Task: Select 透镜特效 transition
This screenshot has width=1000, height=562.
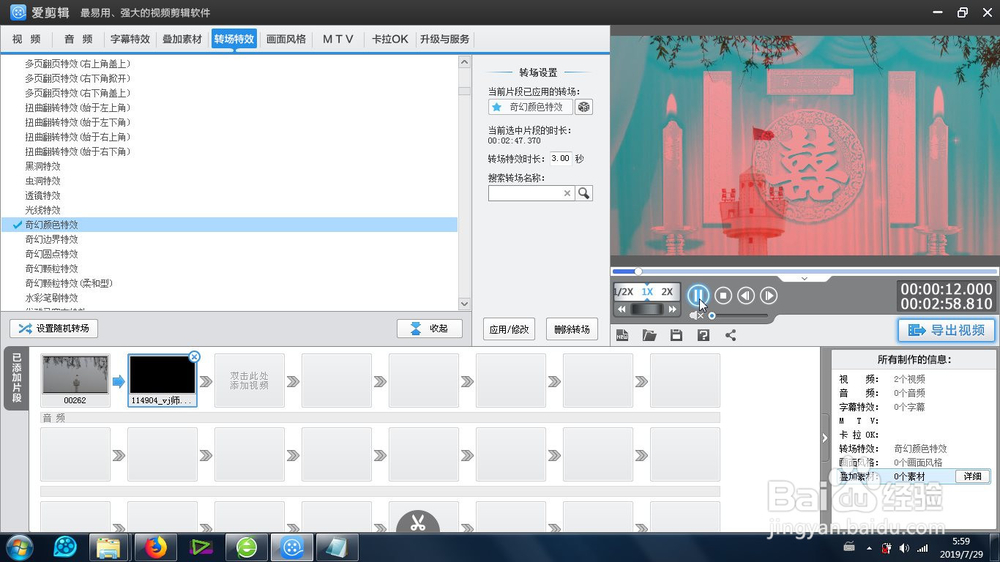Action: 43,195
